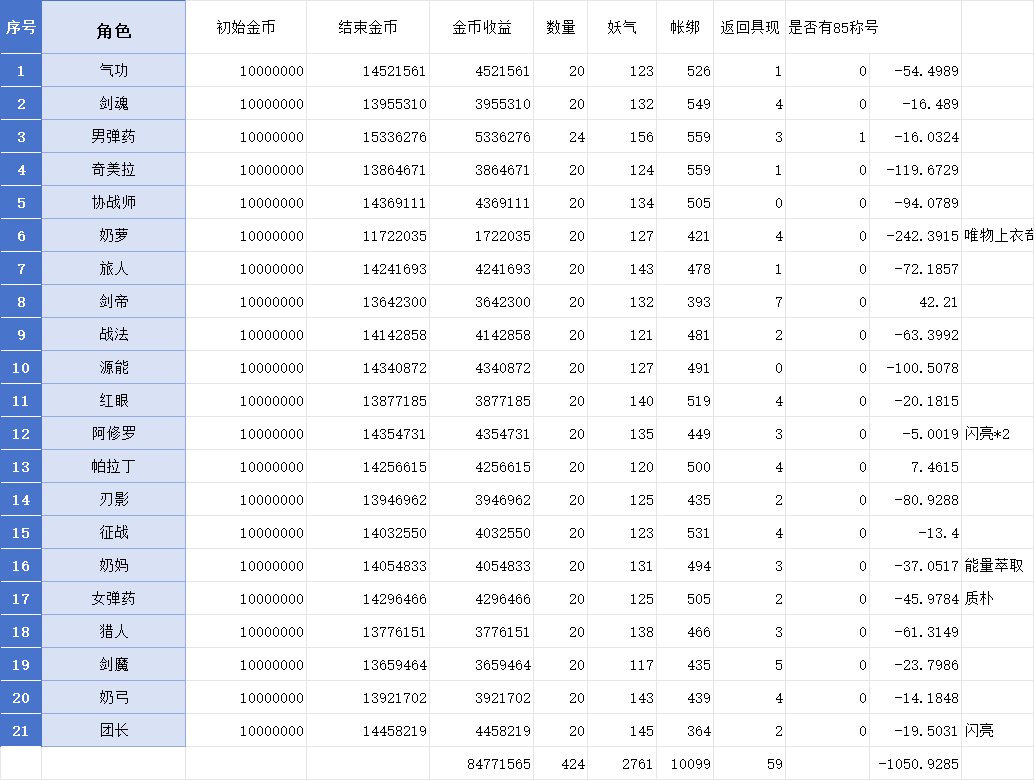
Task: Click the total 妖气 2761
Action: pos(637,764)
